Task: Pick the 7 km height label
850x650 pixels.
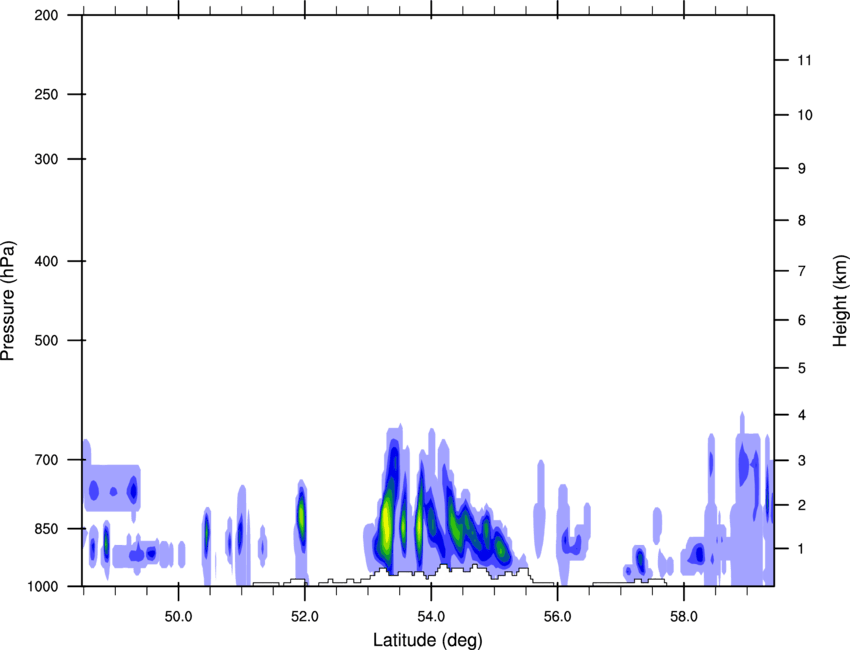Action: (x=802, y=271)
